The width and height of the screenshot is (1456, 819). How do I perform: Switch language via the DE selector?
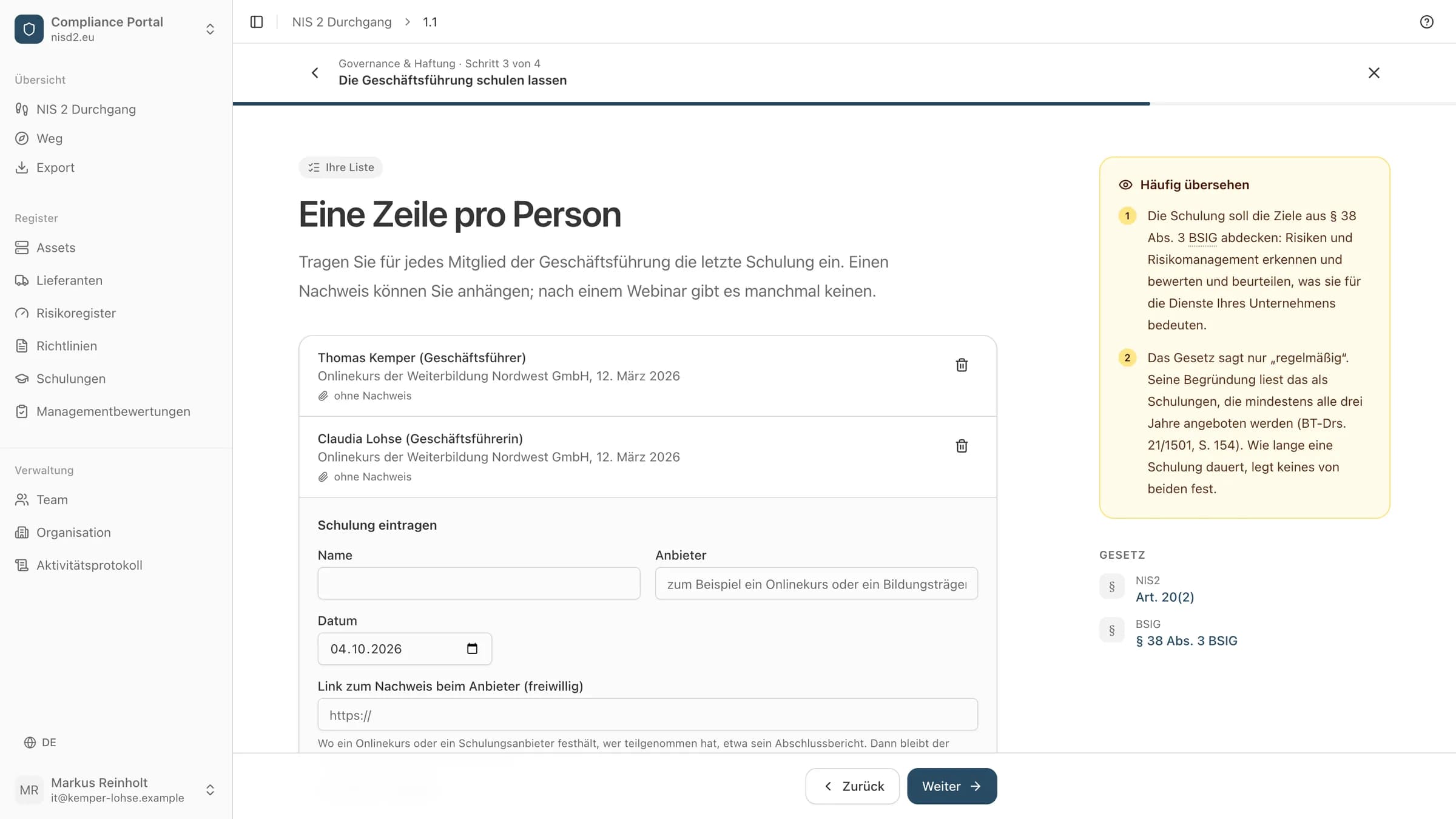[x=40, y=743]
